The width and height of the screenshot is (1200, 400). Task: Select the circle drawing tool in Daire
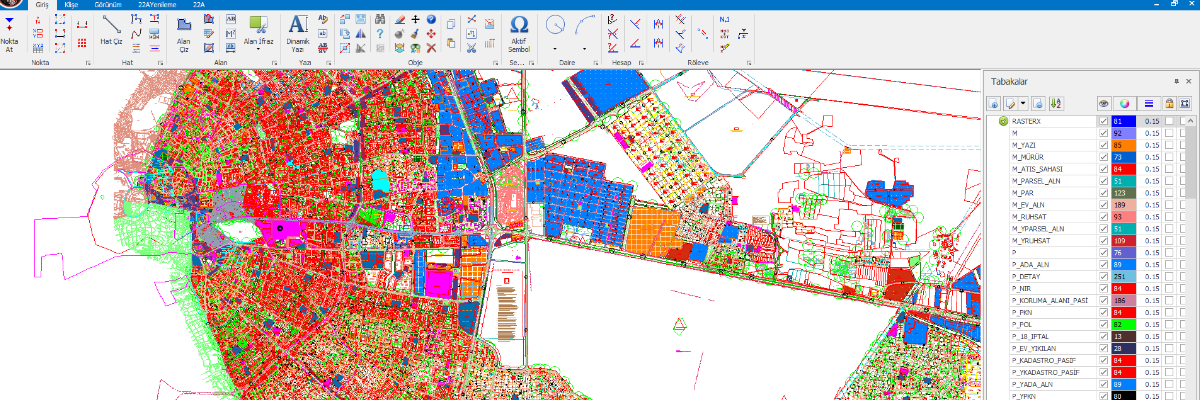[555, 25]
